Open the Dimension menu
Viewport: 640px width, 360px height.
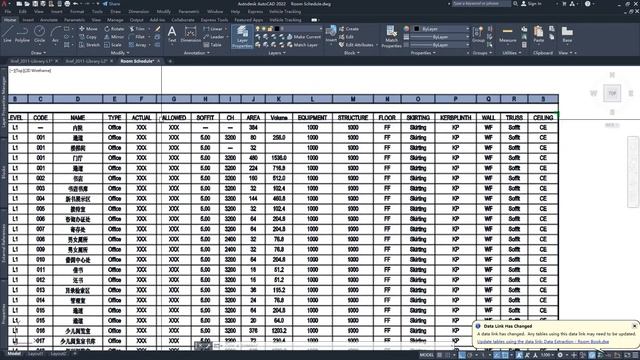tap(139, 12)
